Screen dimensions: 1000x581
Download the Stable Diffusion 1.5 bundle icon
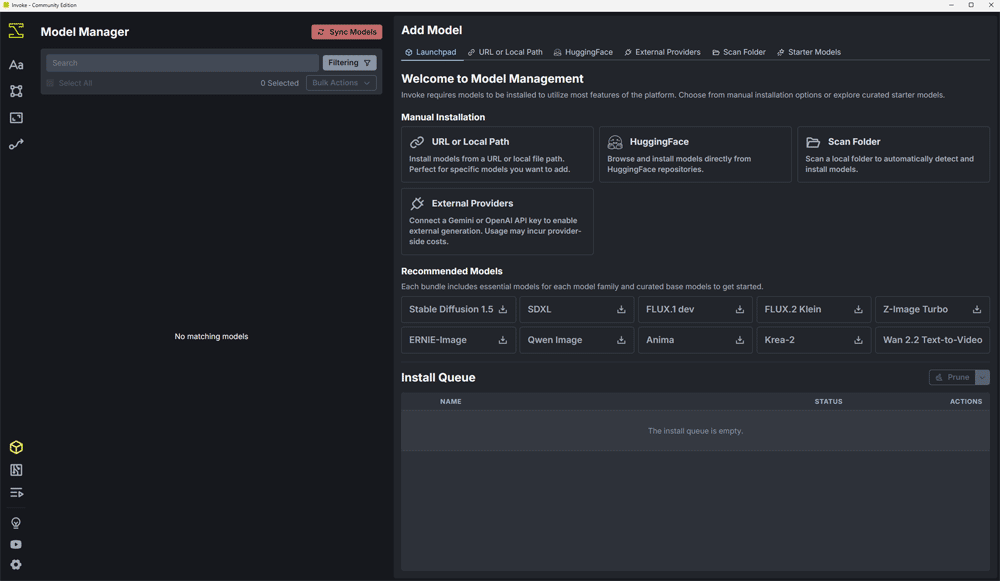503,309
